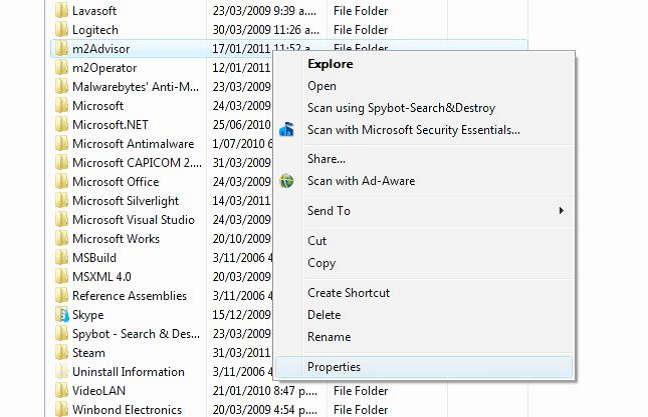Click the Skype folder icon

click(62, 315)
